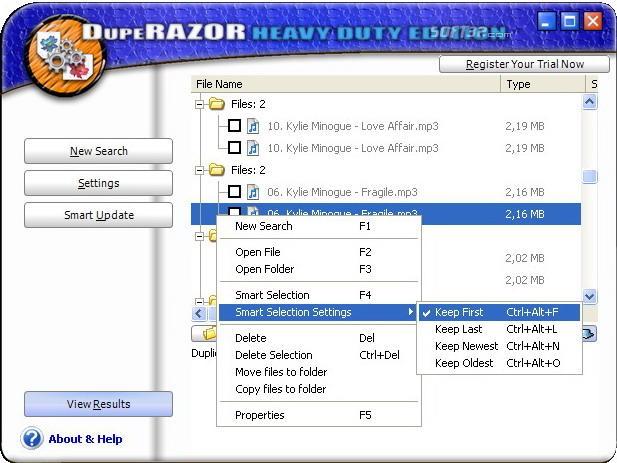Collapse the second Files: 2 group
The image size is (617, 463).
[x=200, y=170]
